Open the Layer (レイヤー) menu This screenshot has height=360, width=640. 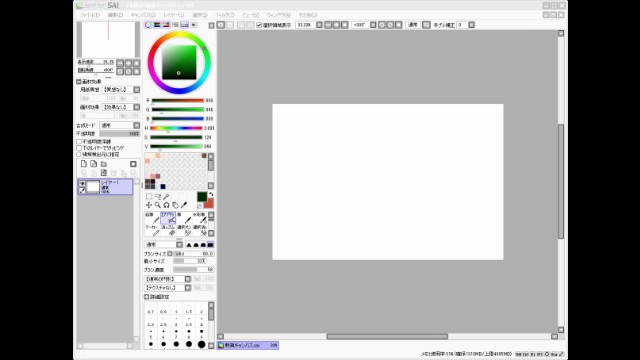click(x=174, y=15)
